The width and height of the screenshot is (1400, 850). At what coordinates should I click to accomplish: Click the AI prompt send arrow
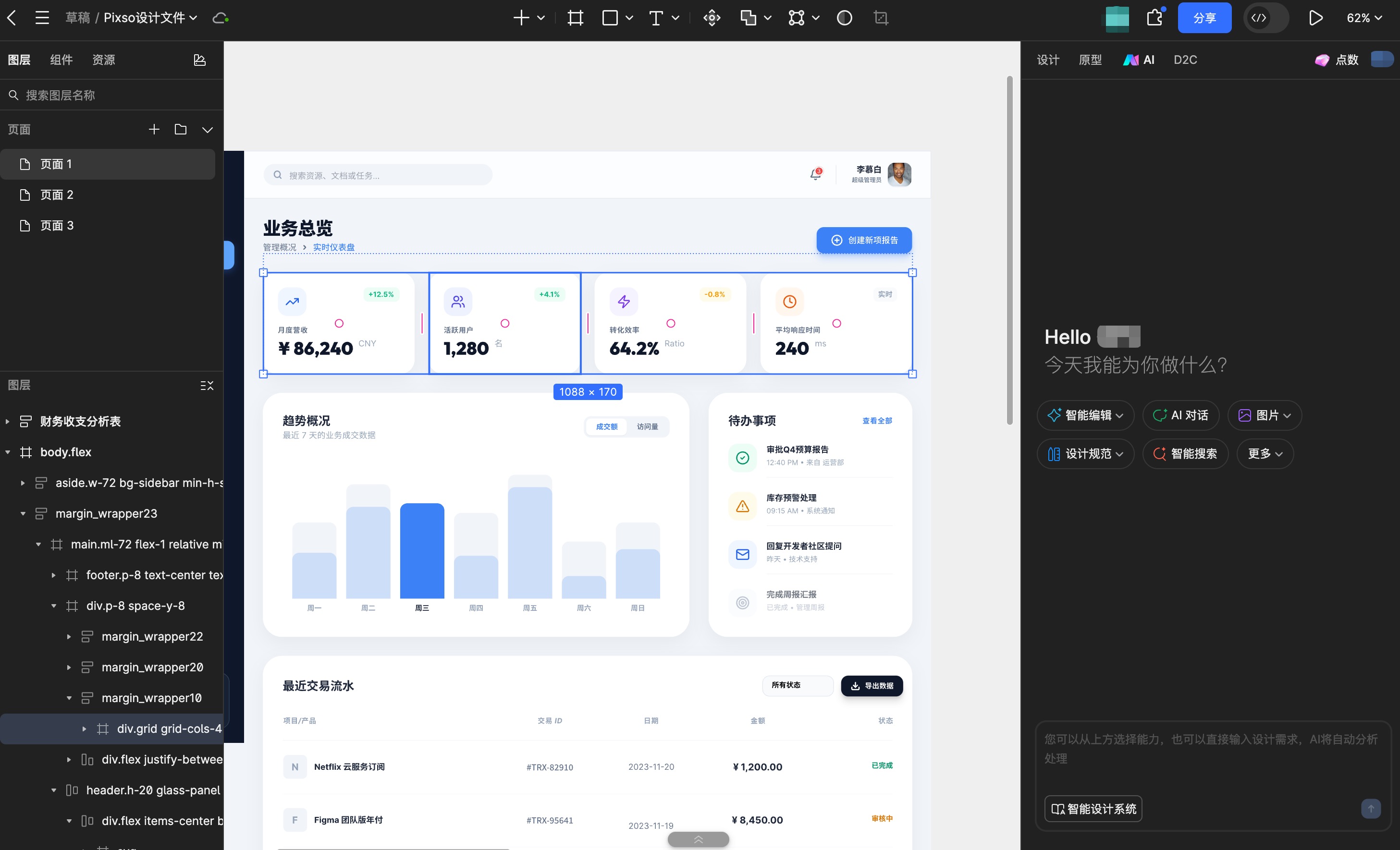(1371, 809)
